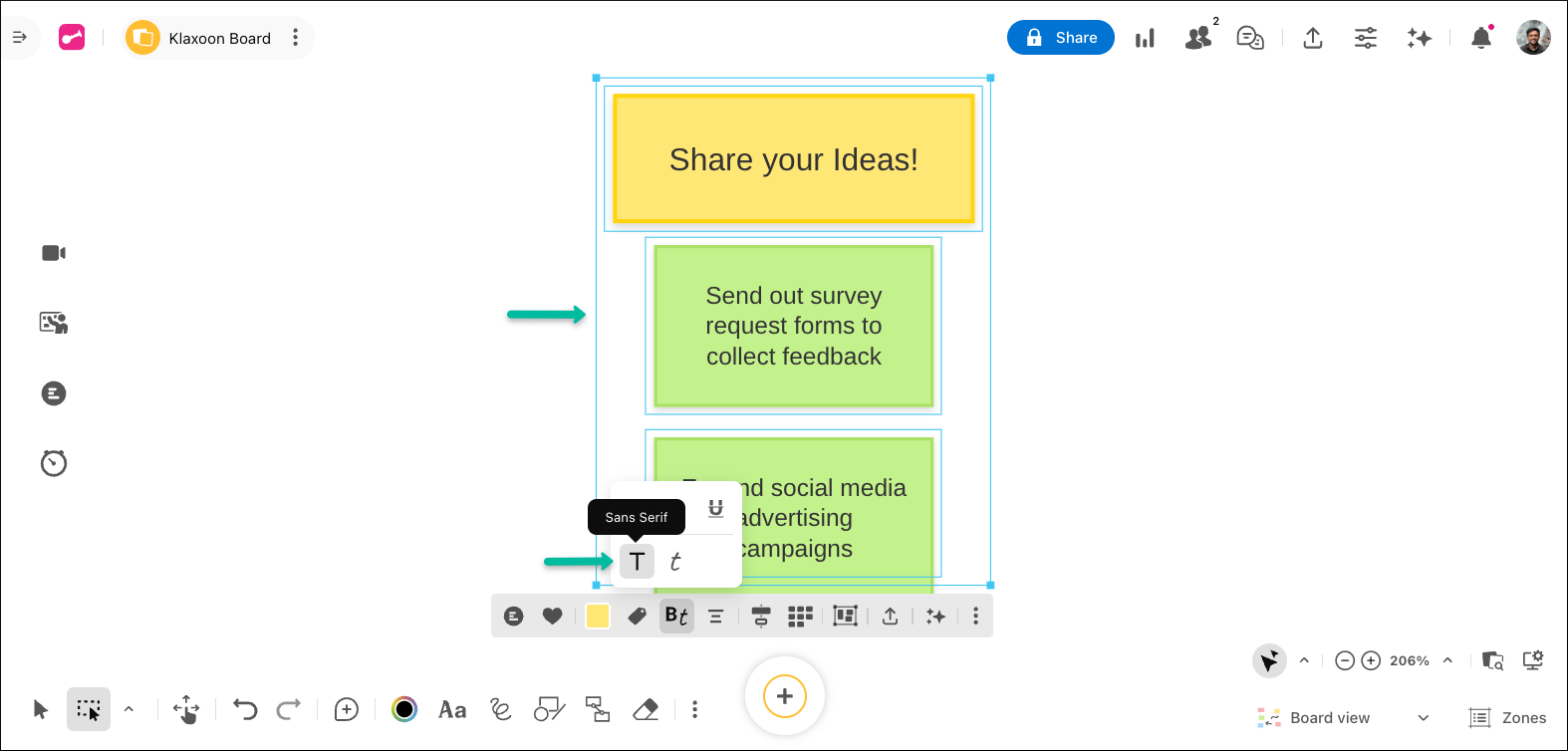Select the shapes tool
The image size is (1568, 751).
(x=550, y=709)
